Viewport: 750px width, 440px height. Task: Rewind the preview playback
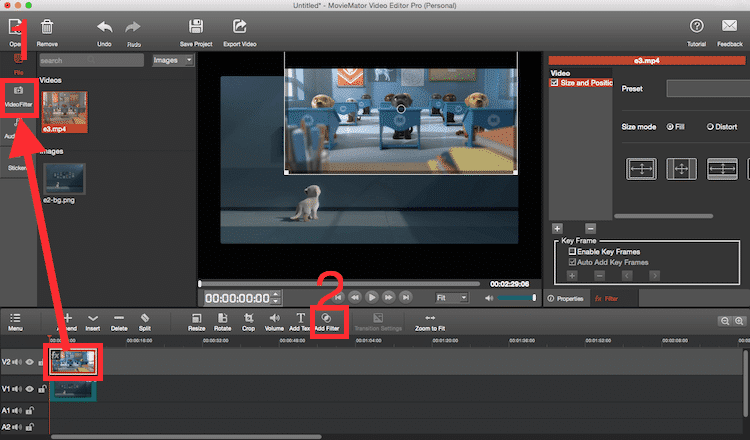[x=354, y=297]
